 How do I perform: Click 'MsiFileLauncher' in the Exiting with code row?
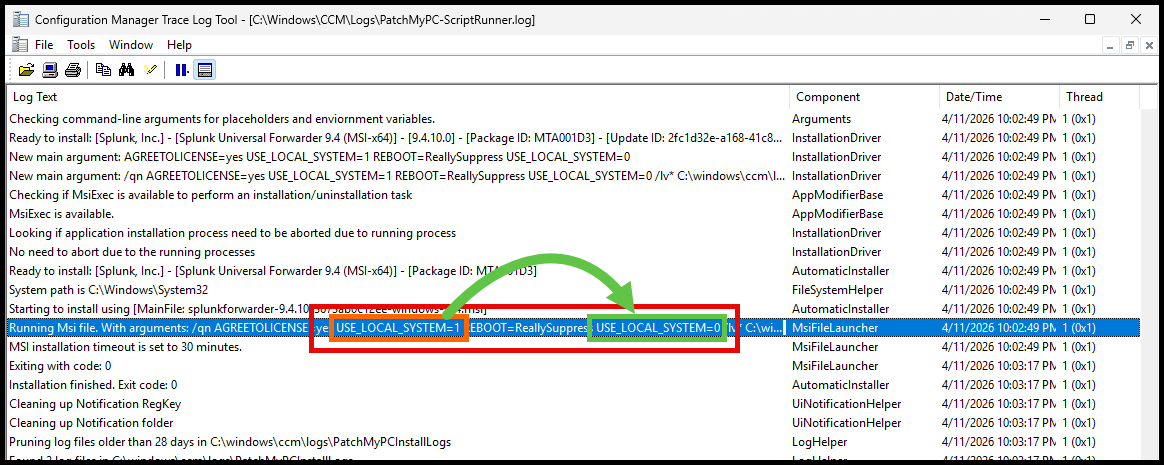[x=835, y=366]
